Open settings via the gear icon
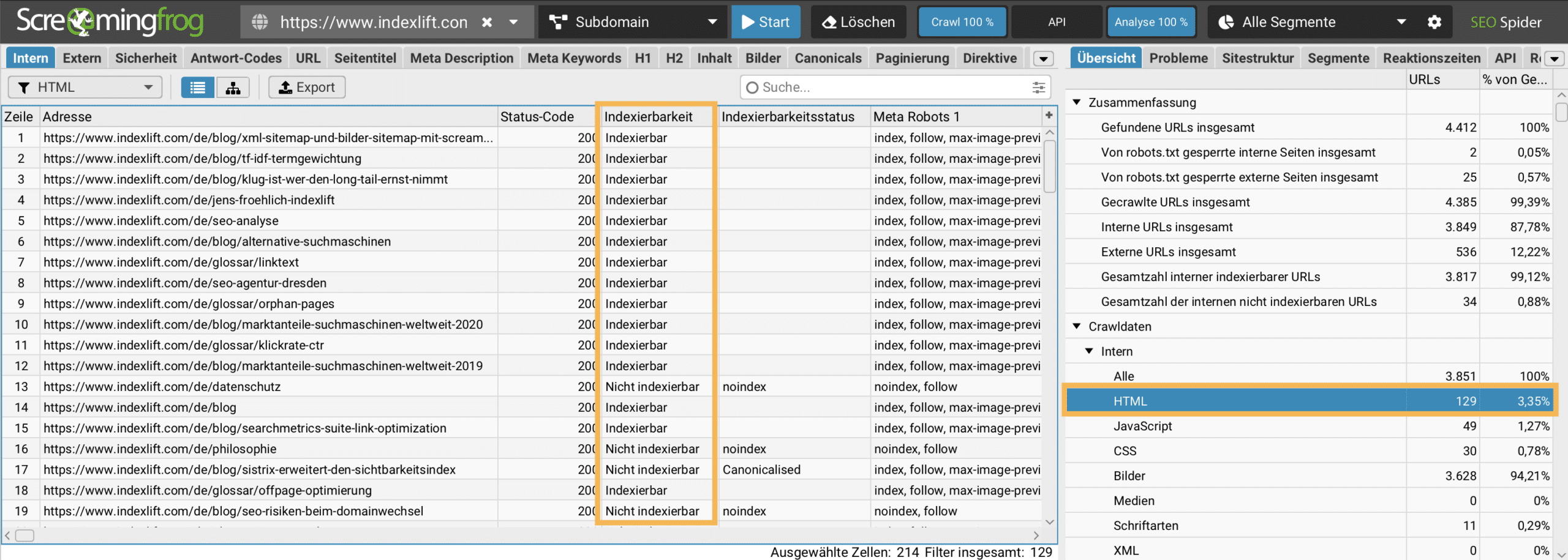Viewport: 1568px width, 560px height. pyautogui.click(x=1434, y=22)
